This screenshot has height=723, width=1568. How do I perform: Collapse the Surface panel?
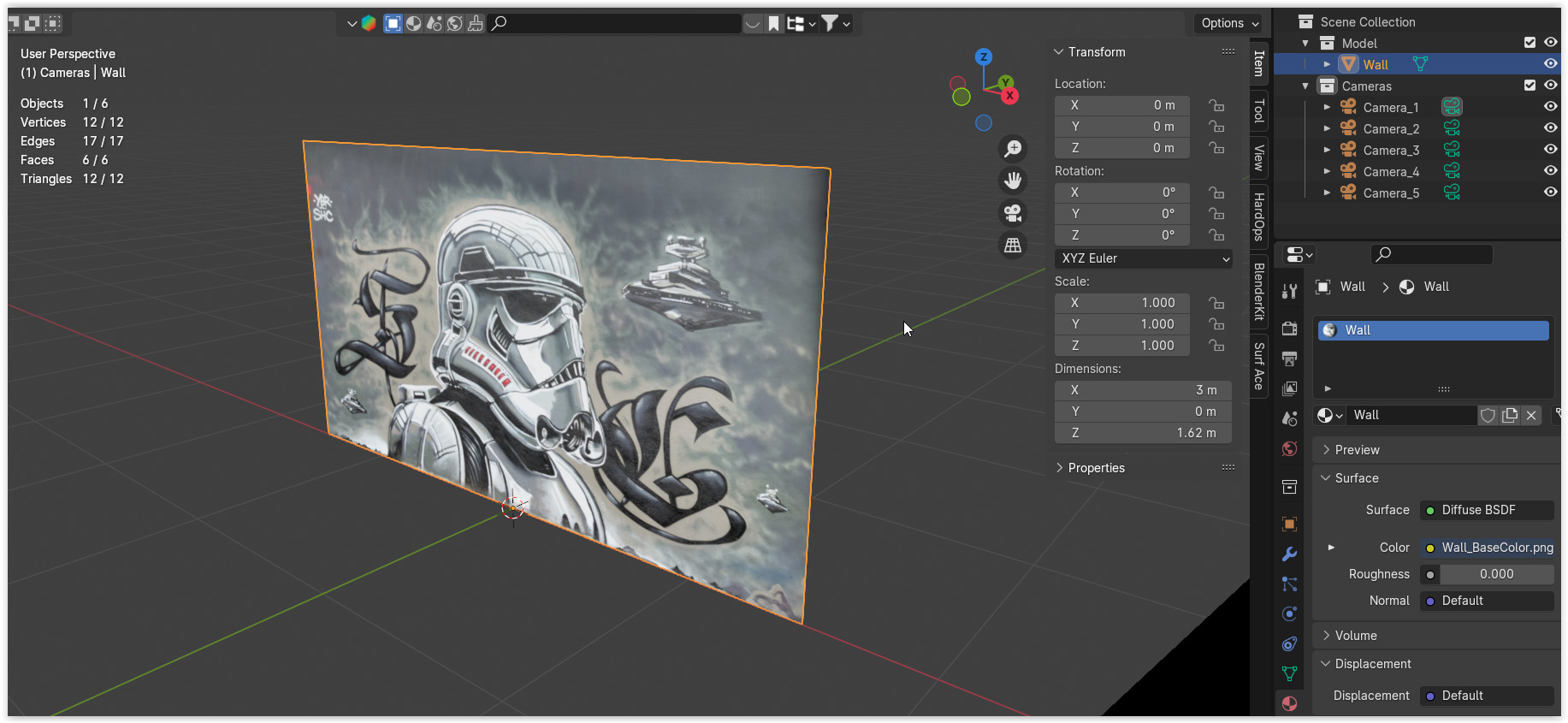1326,478
